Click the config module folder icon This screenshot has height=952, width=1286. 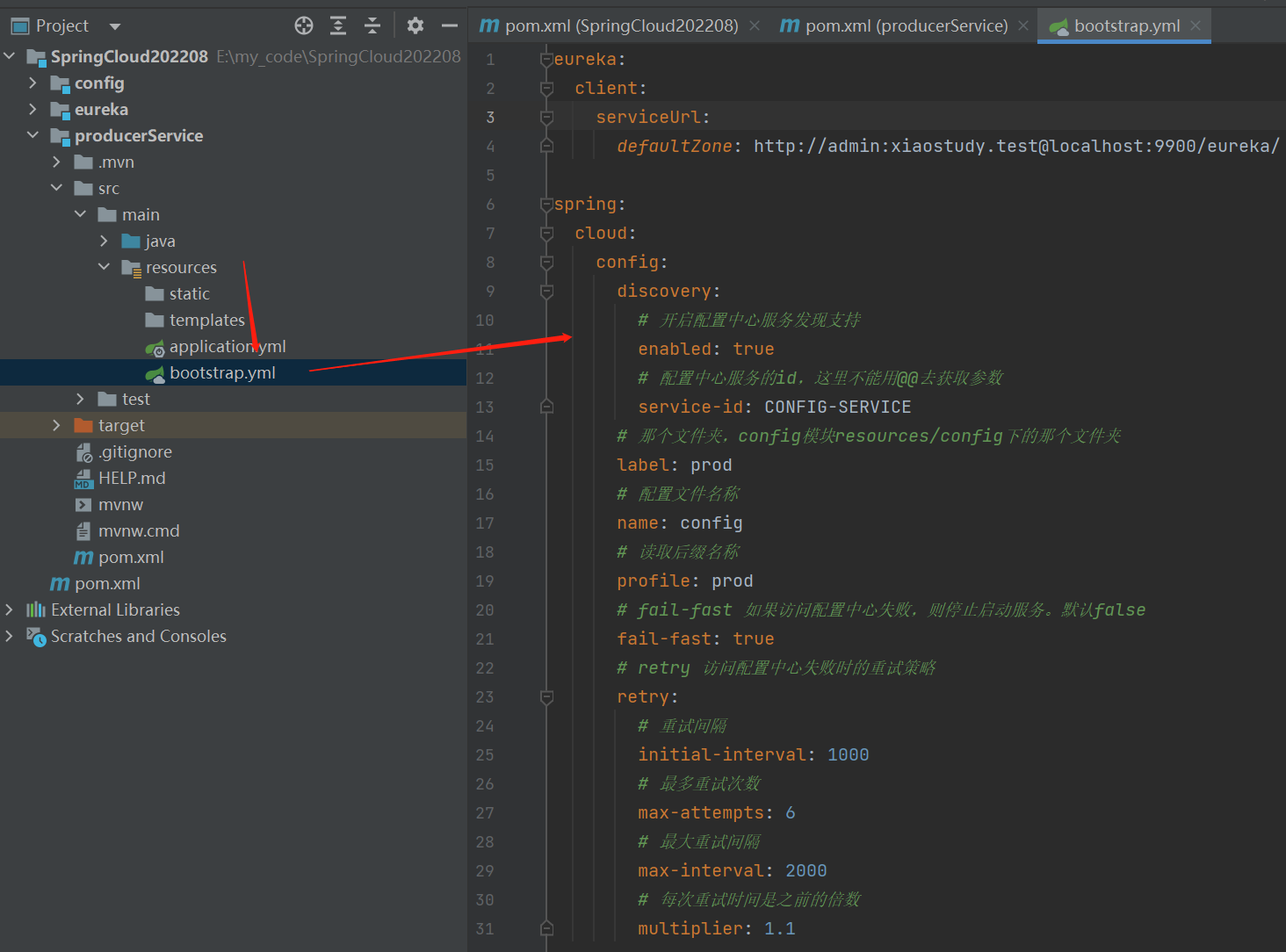(60, 83)
